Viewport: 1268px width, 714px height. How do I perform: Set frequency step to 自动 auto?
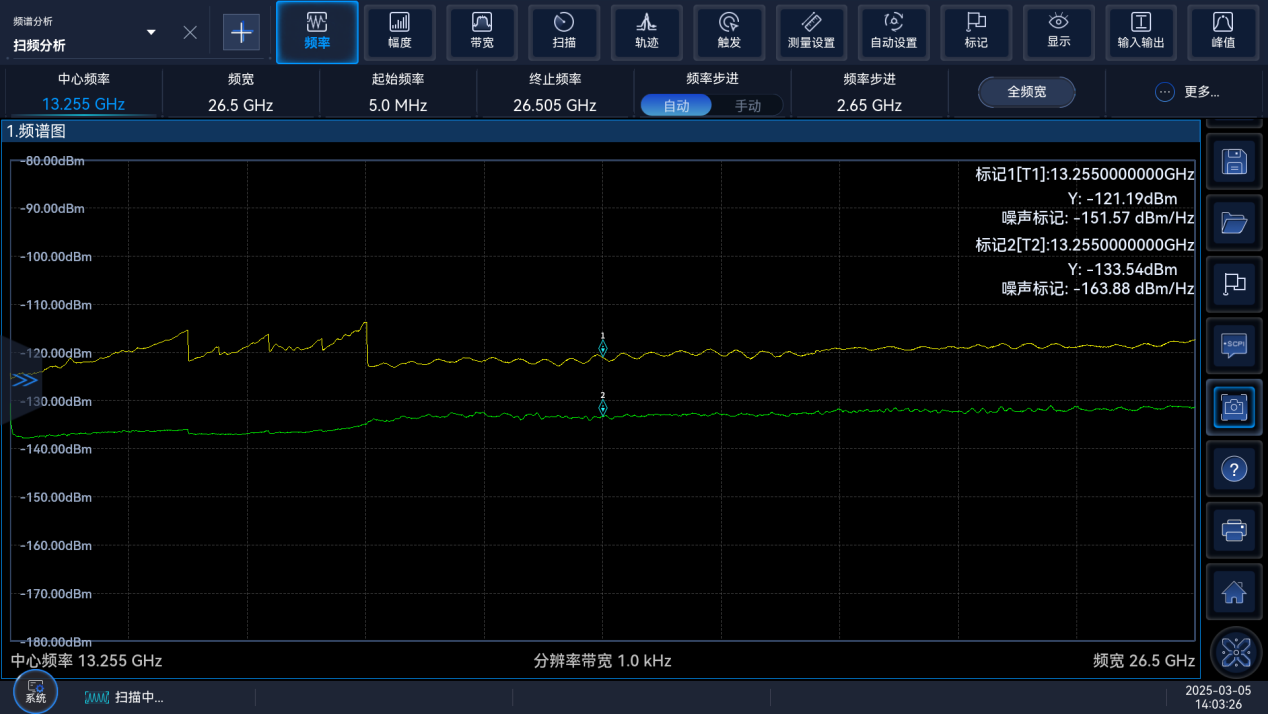coord(677,105)
